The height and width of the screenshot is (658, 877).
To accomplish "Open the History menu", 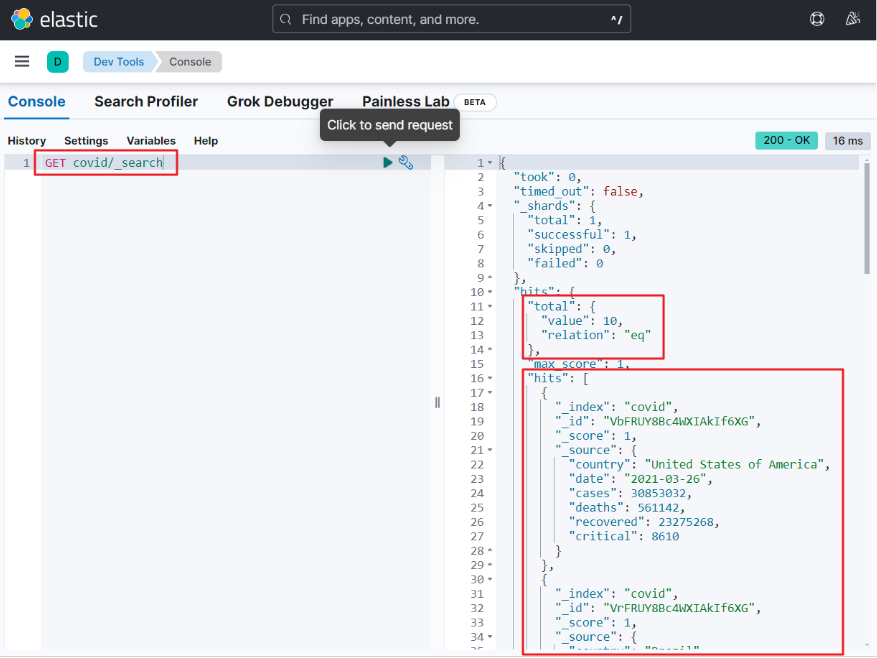I will 27,141.
